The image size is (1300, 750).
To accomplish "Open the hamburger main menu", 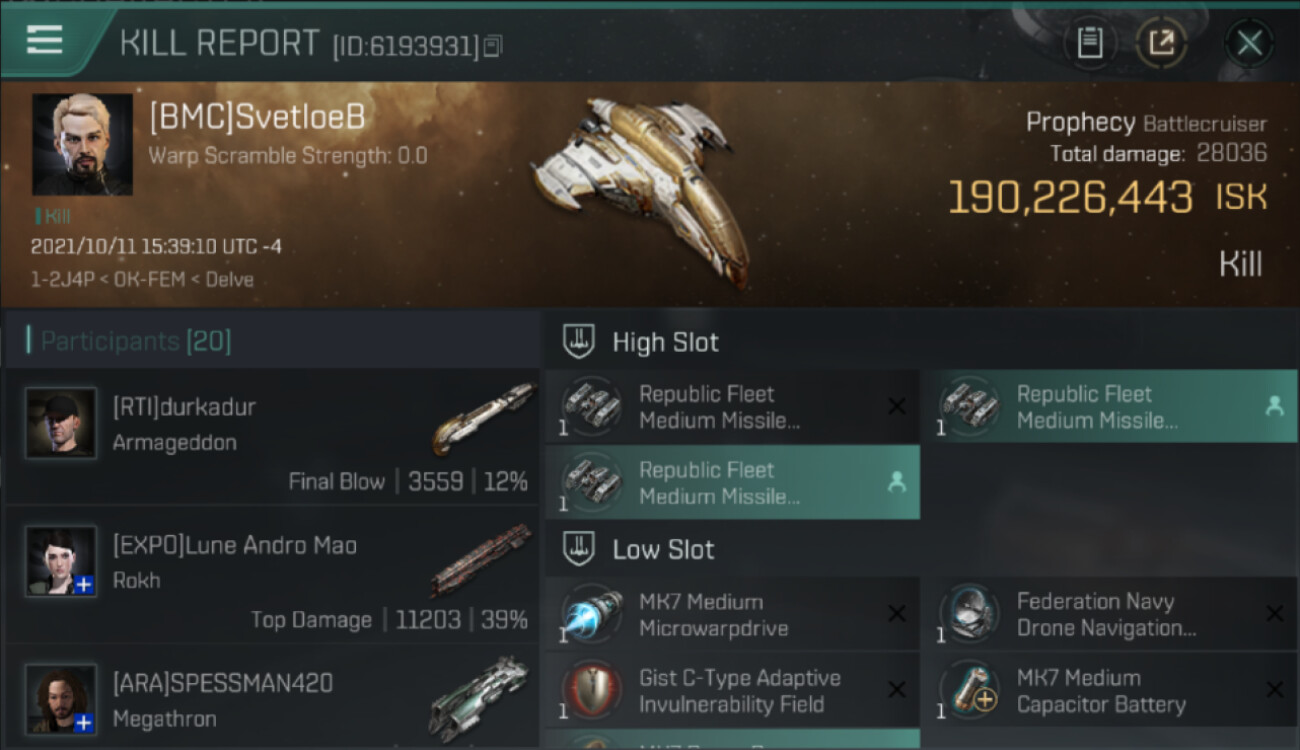I will (x=45, y=40).
